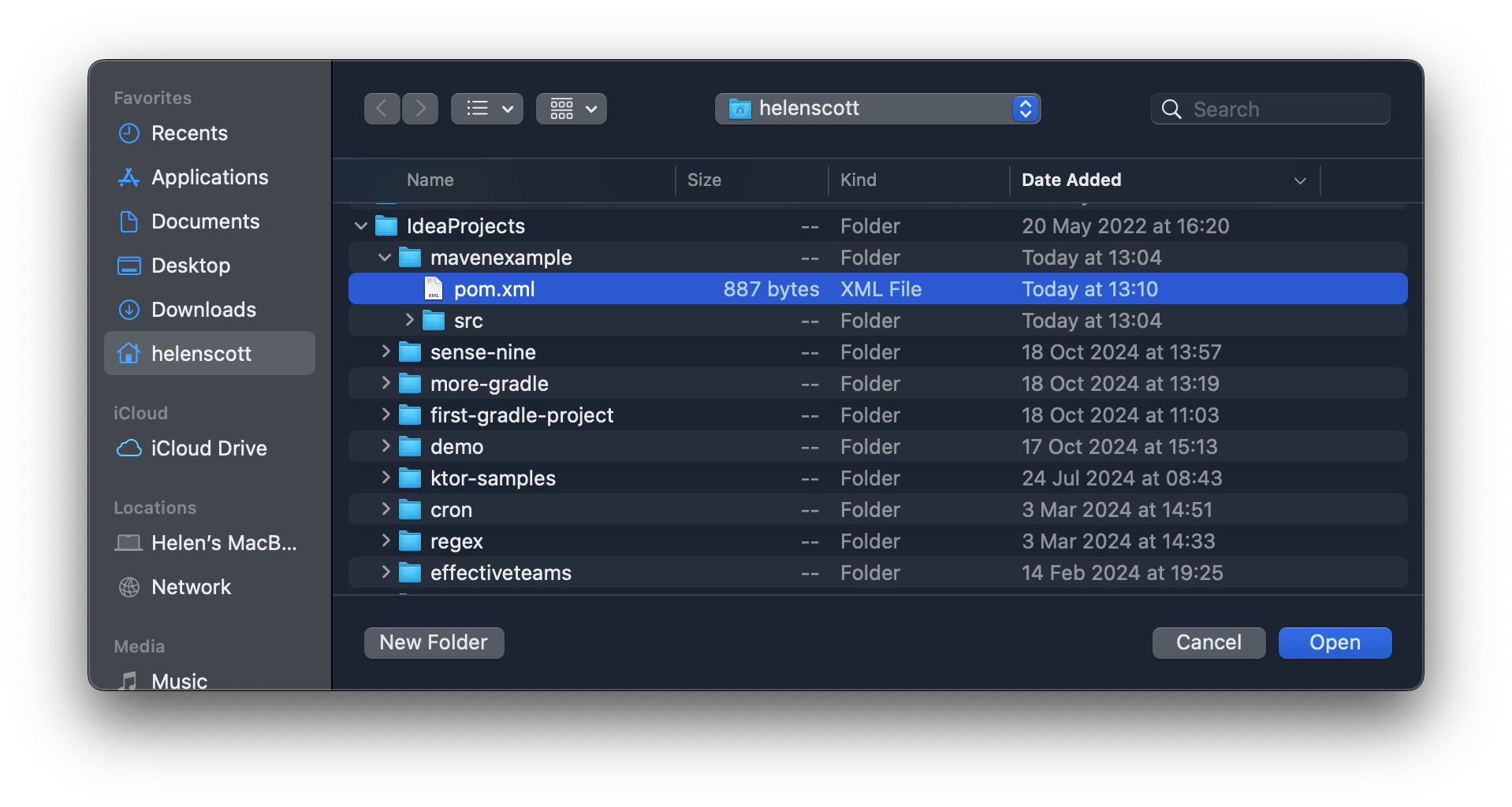
Task: Open the view style dropdown
Action: [486, 108]
